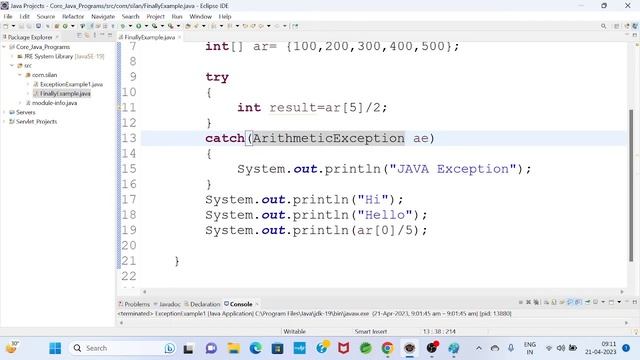Open the File menu
The height and width of the screenshot is (360, 640).
click(x=8, y=16)
